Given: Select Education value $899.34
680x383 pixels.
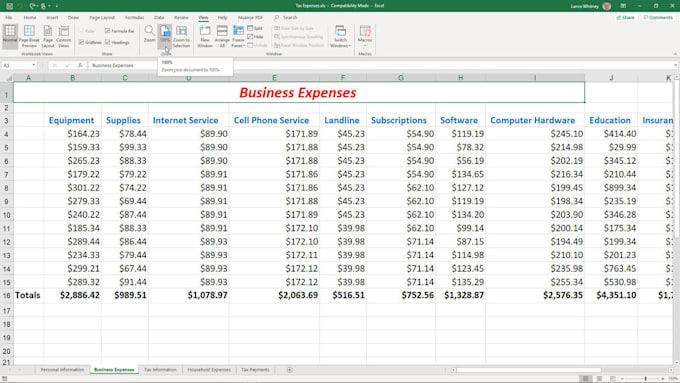Looking at the screenshot, I should [611, 188].
